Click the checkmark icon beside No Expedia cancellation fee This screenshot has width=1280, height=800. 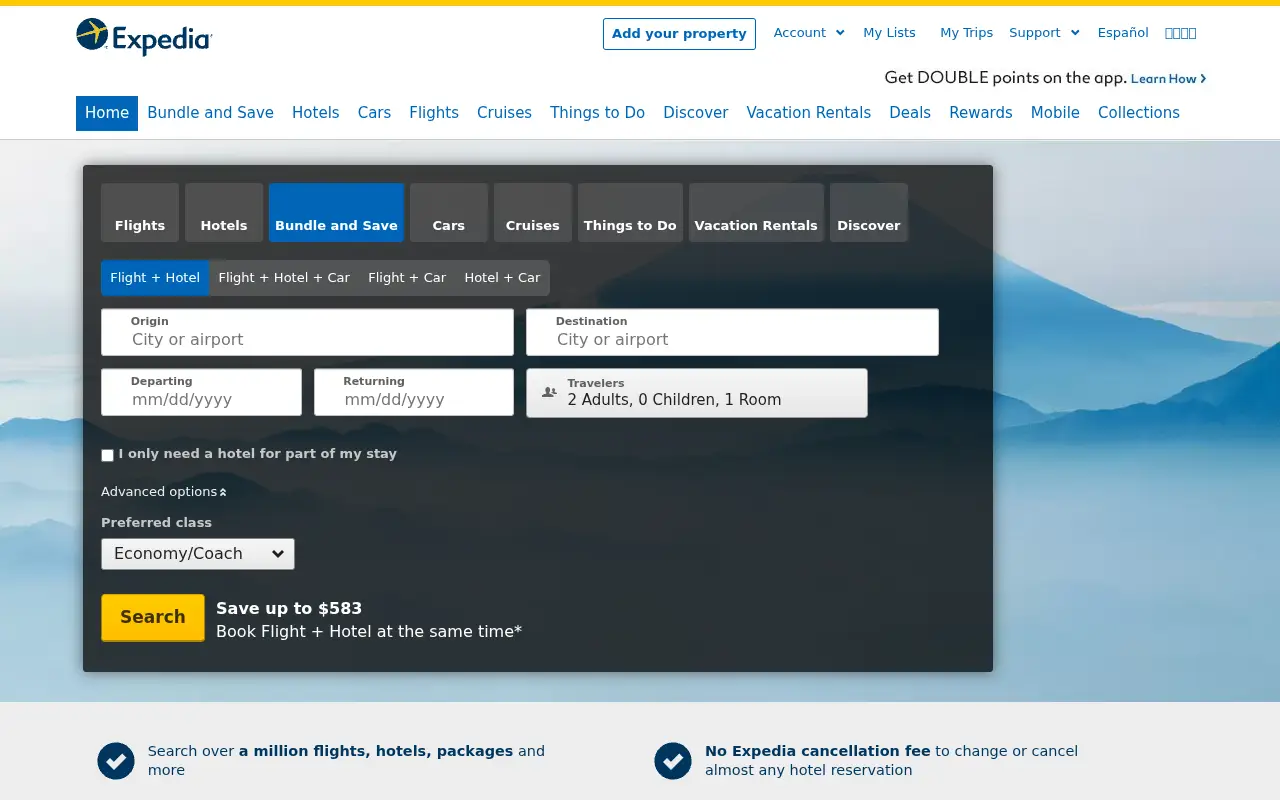click(x=673, y=760)
